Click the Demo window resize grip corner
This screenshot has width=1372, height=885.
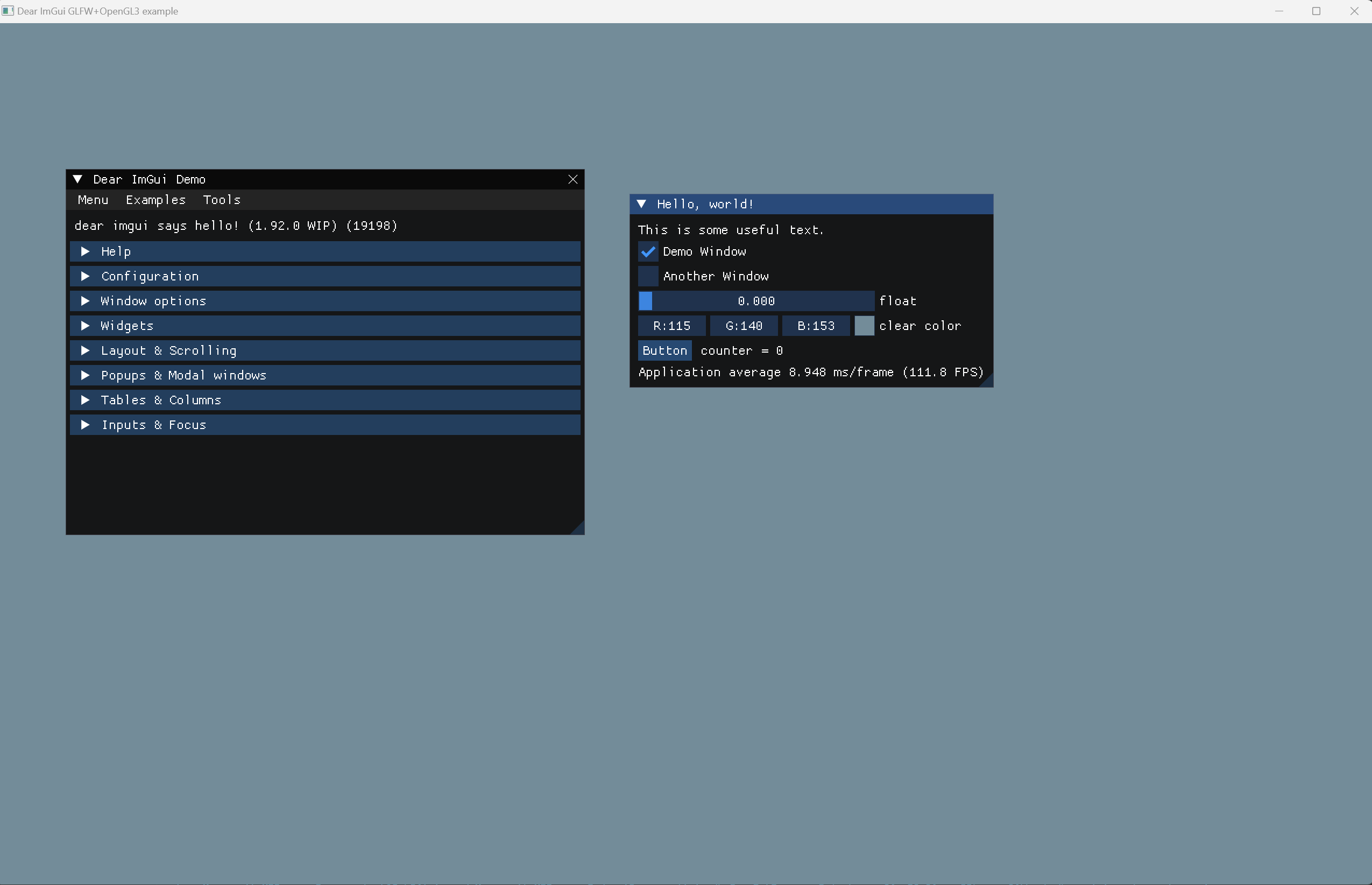point(579,529)
